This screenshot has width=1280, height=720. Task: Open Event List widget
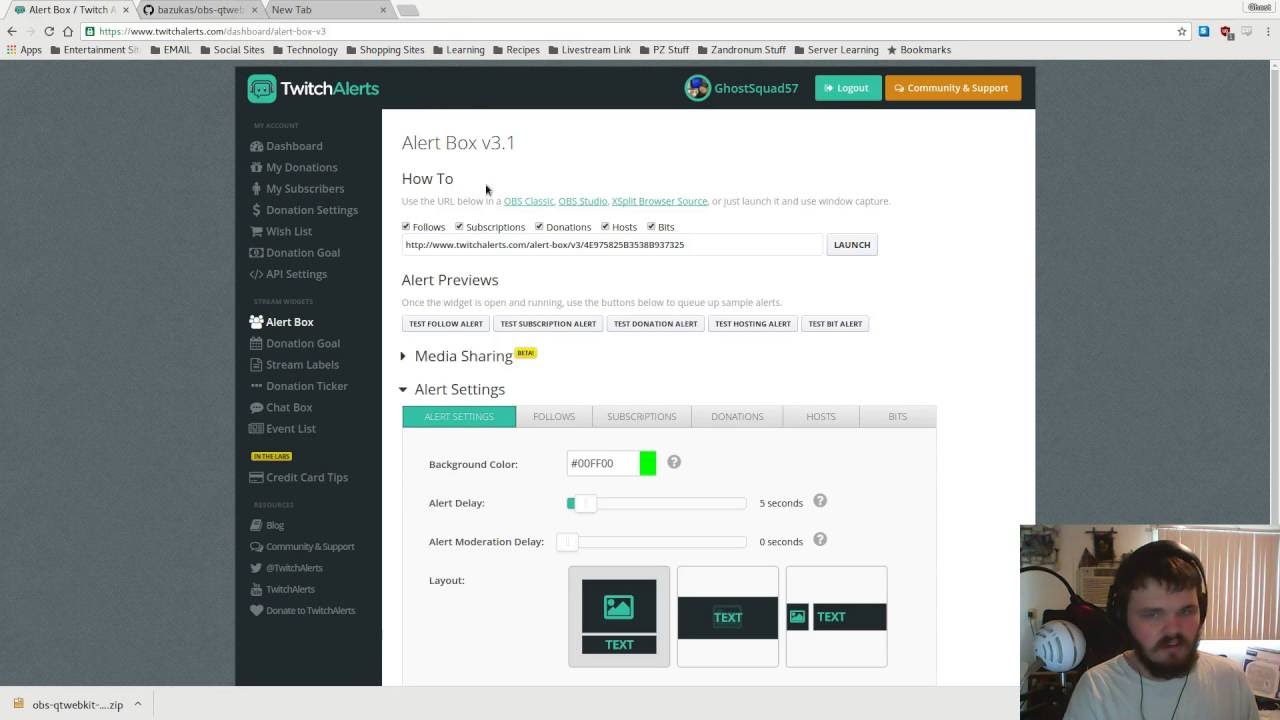coord(282,428)
